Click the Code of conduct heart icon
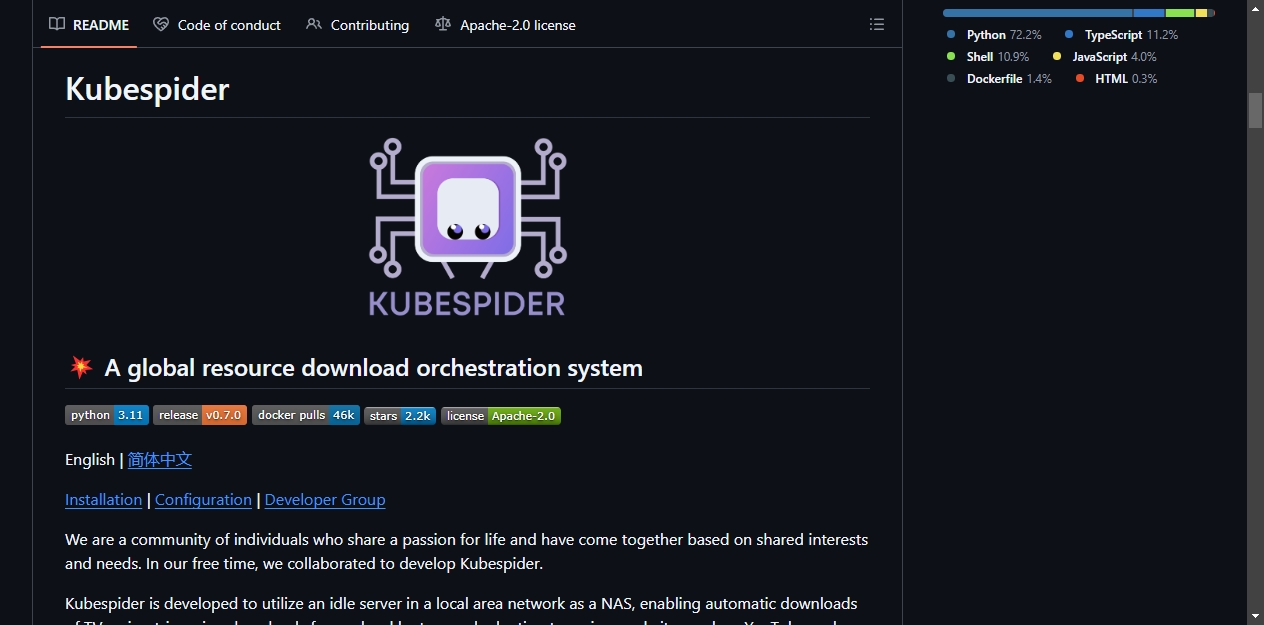Viewport: 1264px width, 625px height. click(161, 24)
